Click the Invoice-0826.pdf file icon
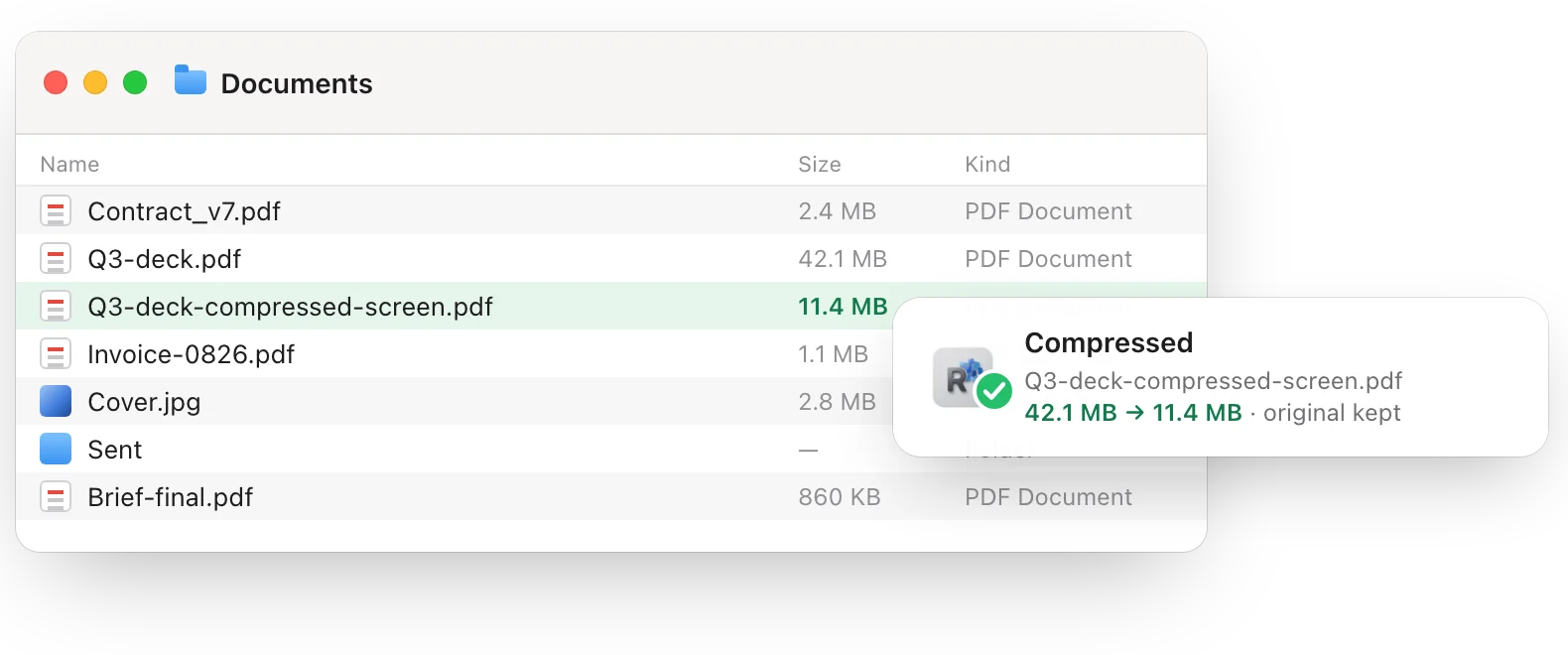This screenshot has width=1568, height=655. (x=56, y=354)
